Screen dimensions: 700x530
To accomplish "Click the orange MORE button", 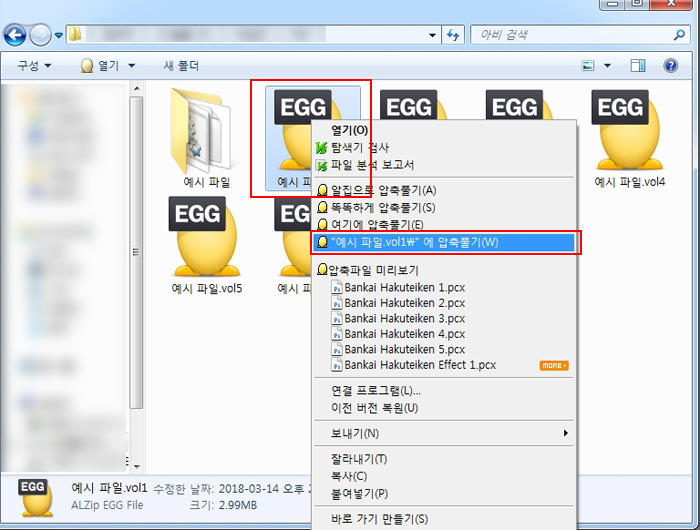I will pyautogui.click(x=554, y=365).
